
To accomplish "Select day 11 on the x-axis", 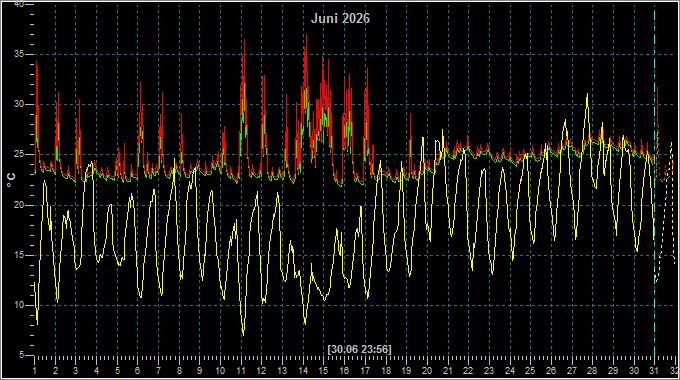I will point(241,371).
